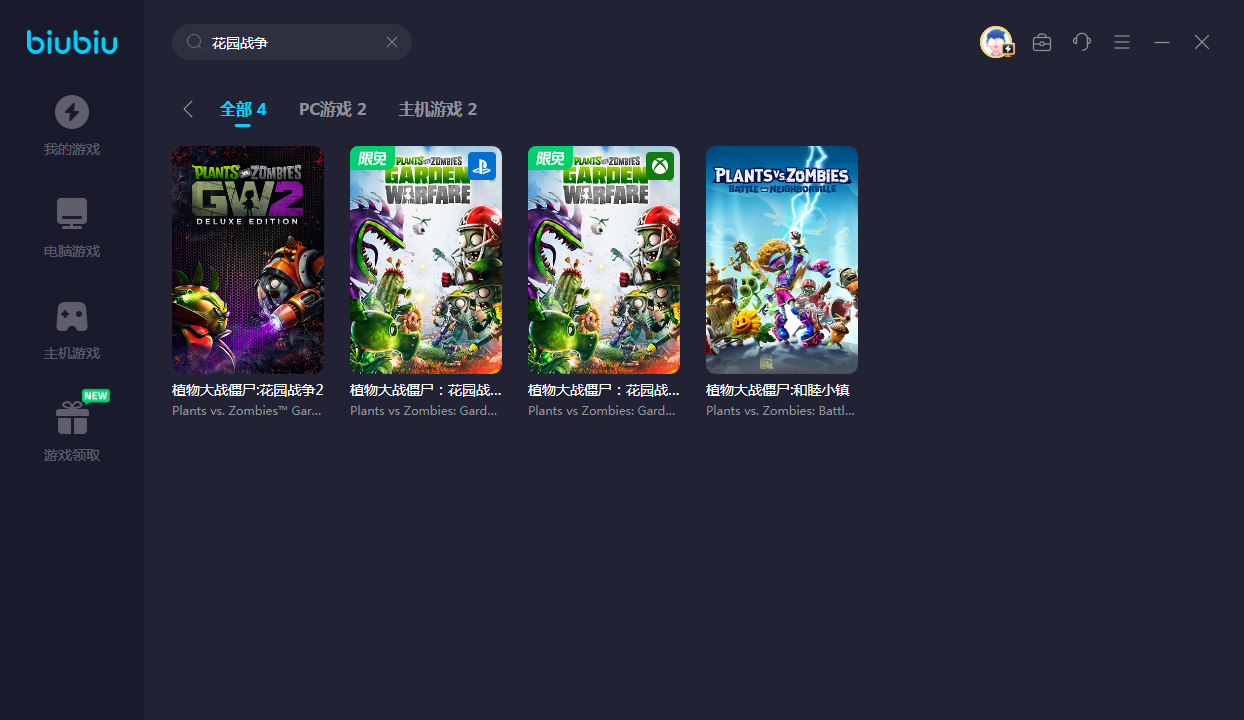The width and height of the screenshot is (1244, 720).
Task: Close the biubiu window
Action: [x=1202, y=42]
